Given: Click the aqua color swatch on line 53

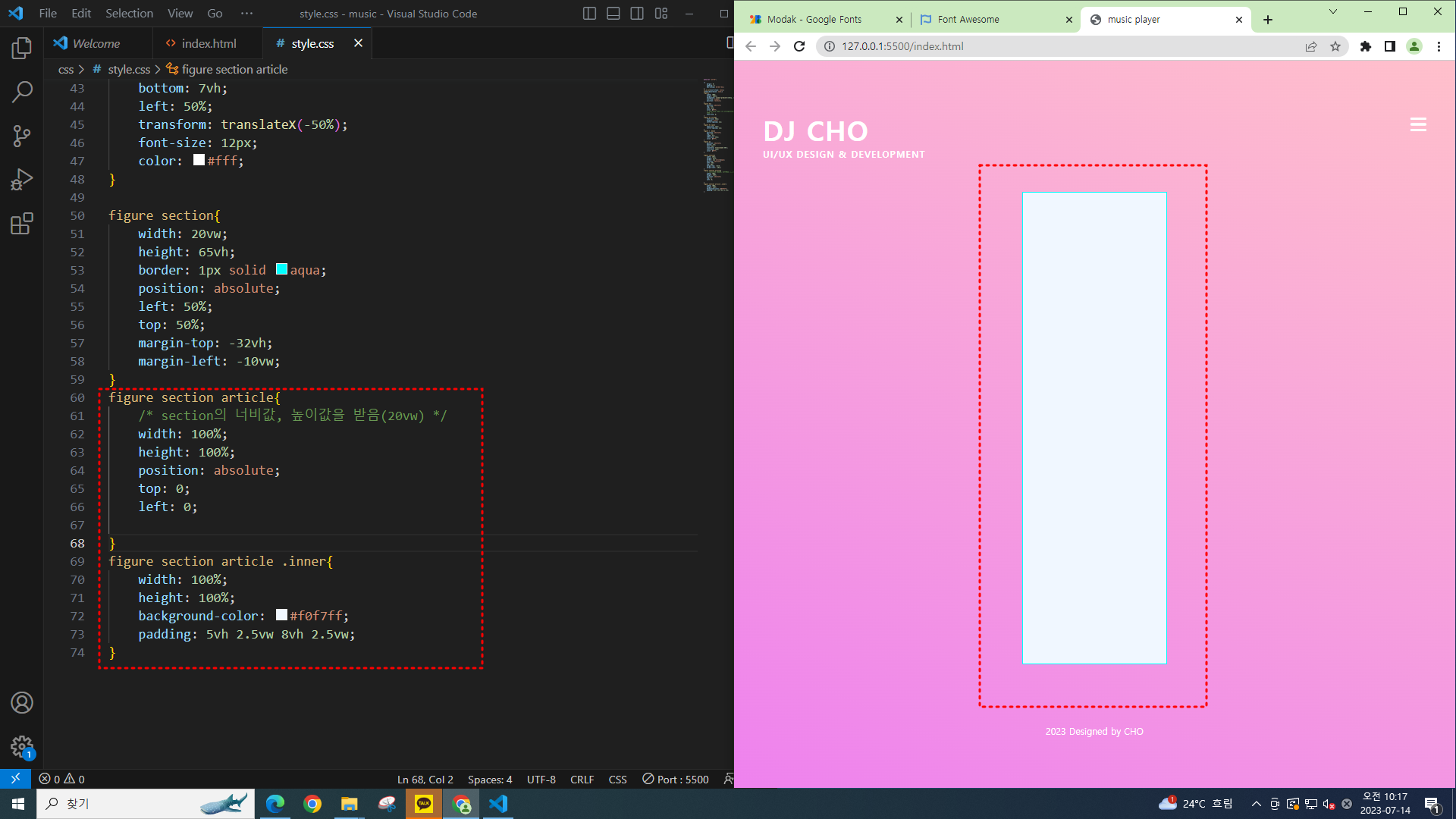Looking at the screenshot, I should pyautogui.click(x=281, y=269).
